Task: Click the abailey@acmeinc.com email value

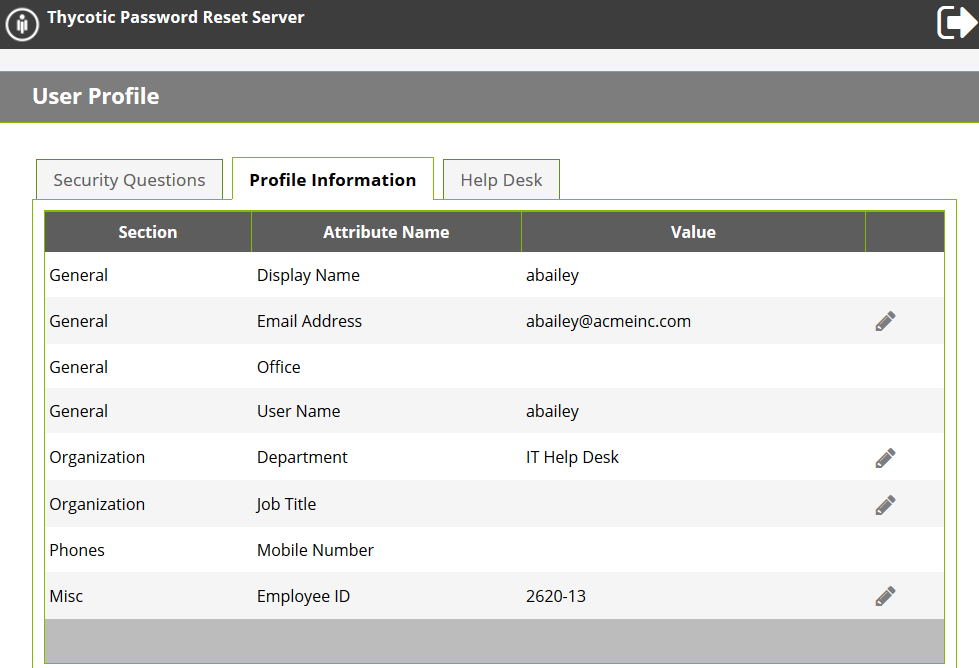Action: [608, 321]
